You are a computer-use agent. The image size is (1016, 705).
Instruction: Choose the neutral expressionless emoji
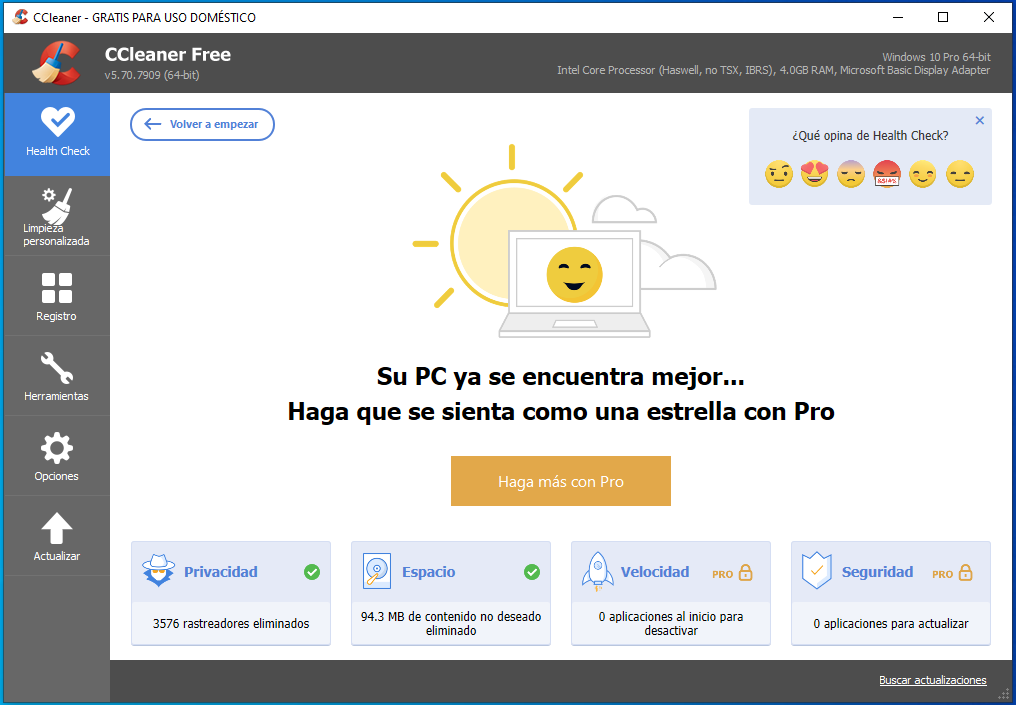[960, 174]
